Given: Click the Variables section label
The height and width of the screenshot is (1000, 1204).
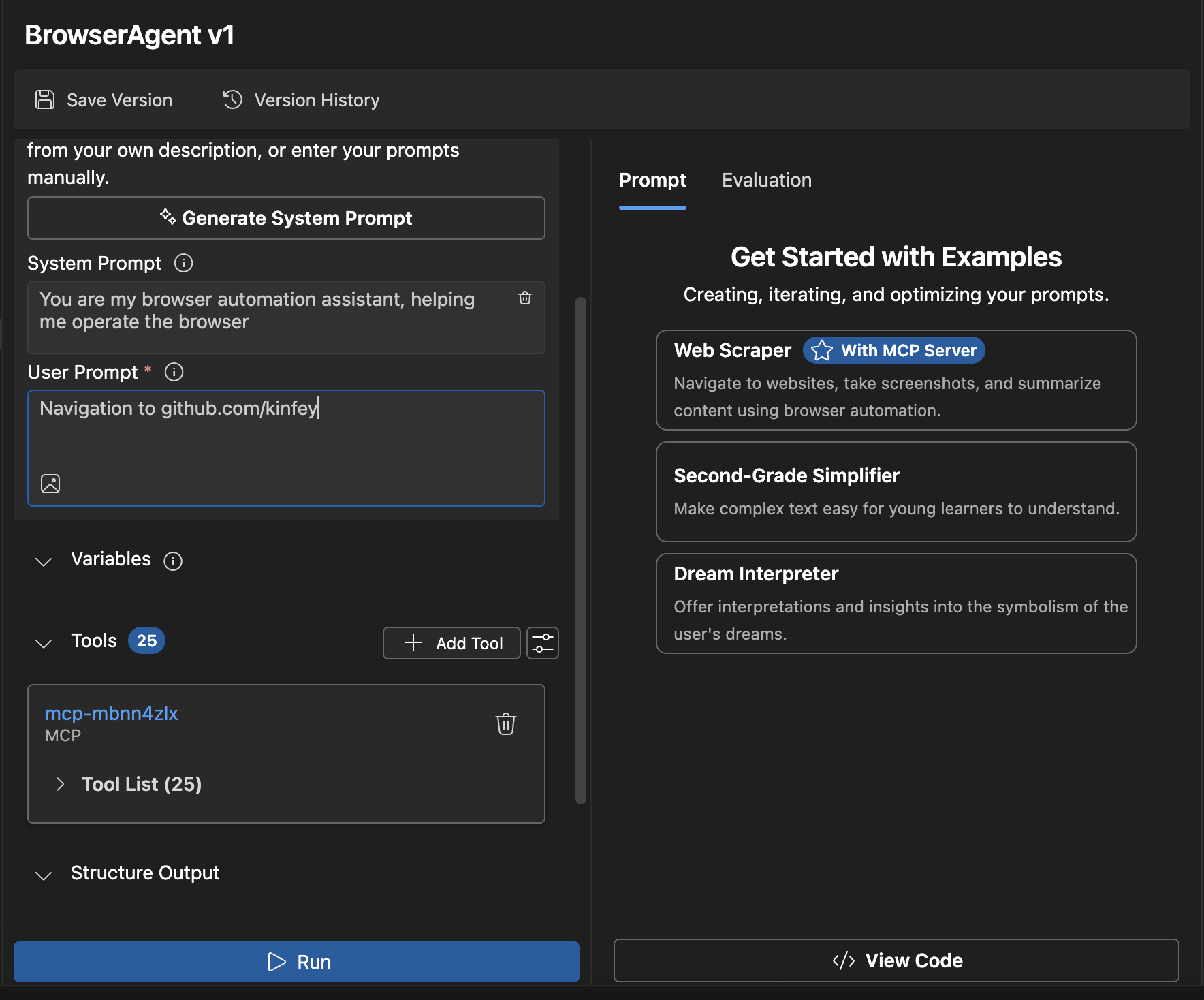Looking at the screenshot, I should [111, 559].
